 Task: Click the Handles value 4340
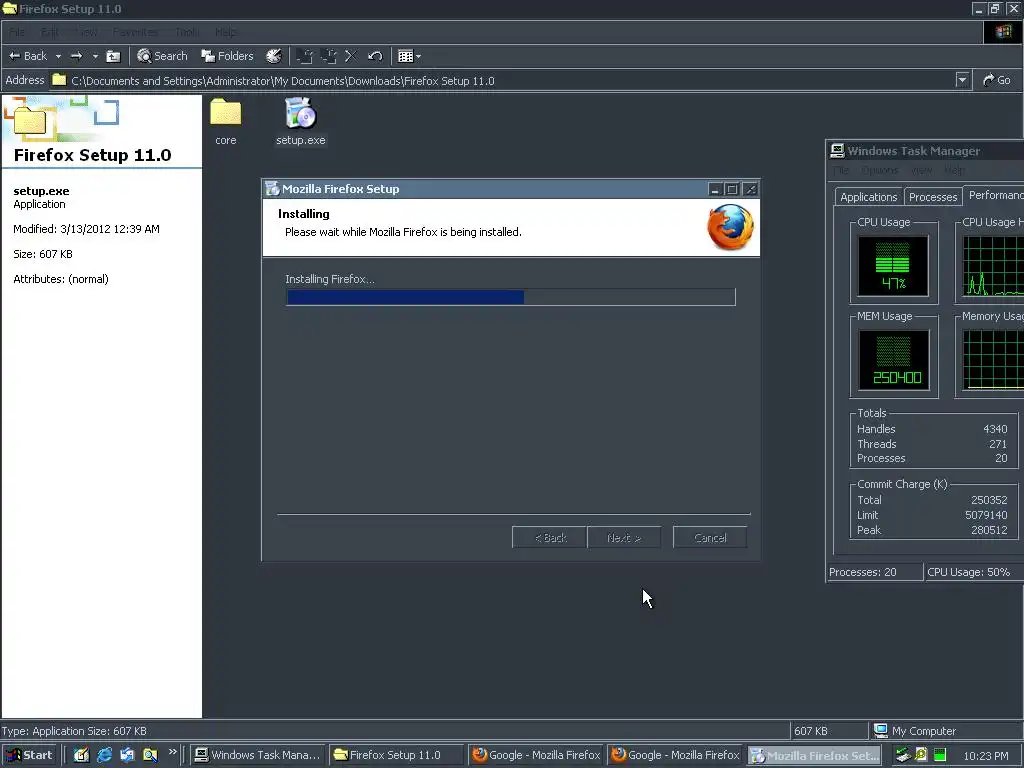point(995,429)
